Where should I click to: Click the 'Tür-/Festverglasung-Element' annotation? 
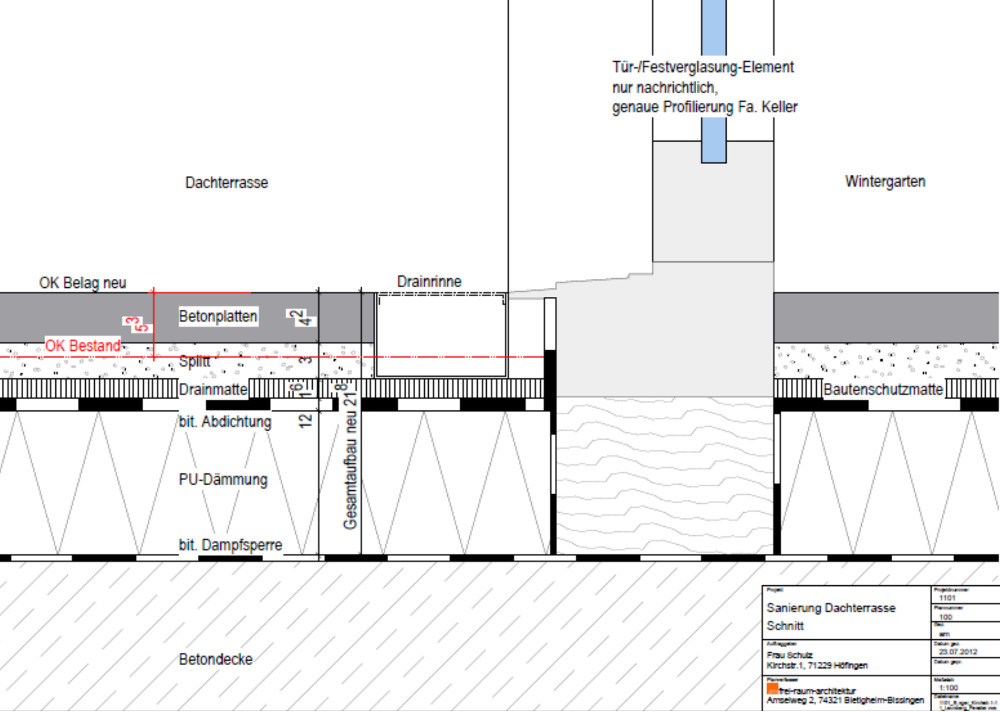(x=703, y=68)
